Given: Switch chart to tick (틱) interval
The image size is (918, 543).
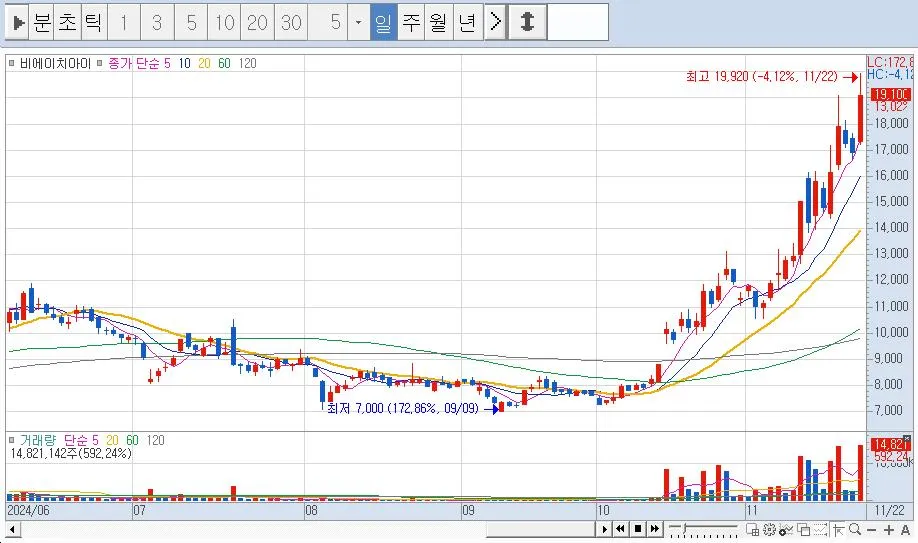Looking at the screenshot, I should pos(94,23).
